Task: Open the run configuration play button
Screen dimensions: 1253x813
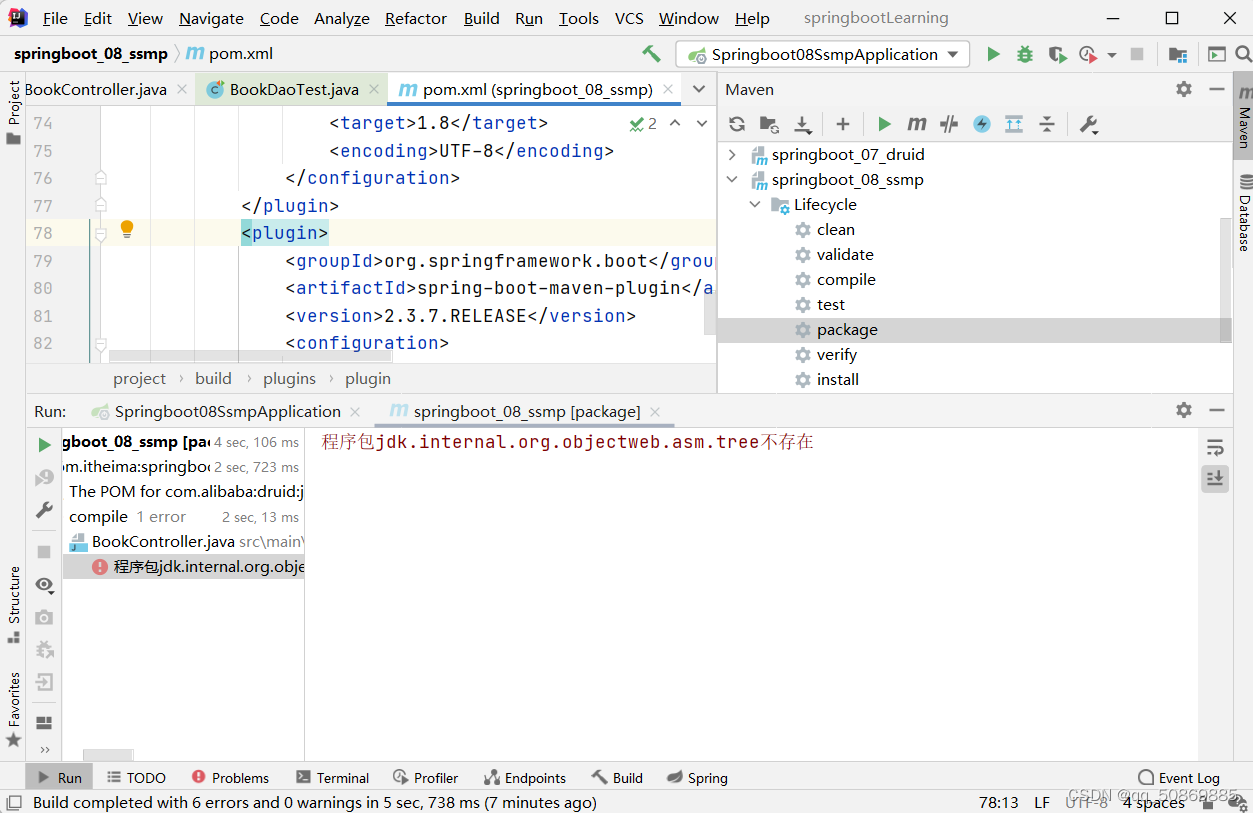Action: [993, 54]
